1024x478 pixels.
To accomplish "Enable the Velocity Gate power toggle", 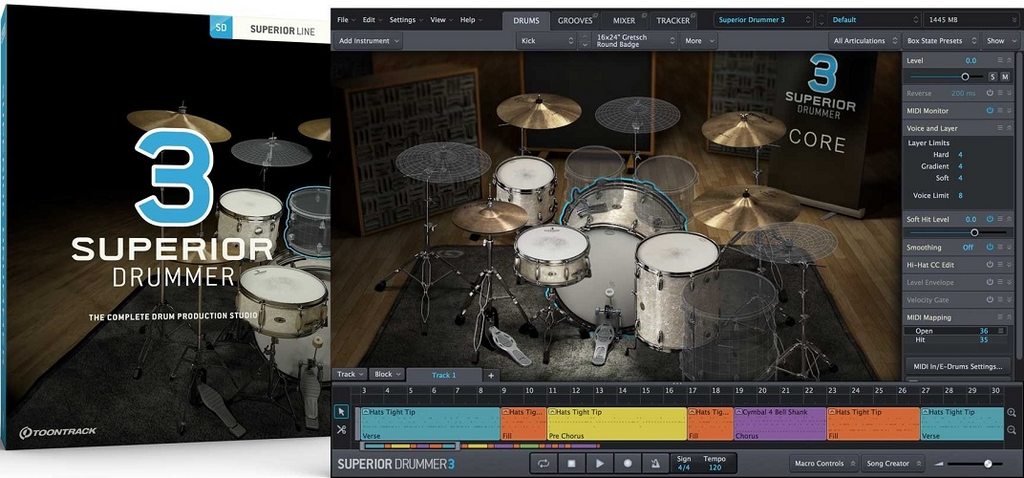I will coord(990,300).
